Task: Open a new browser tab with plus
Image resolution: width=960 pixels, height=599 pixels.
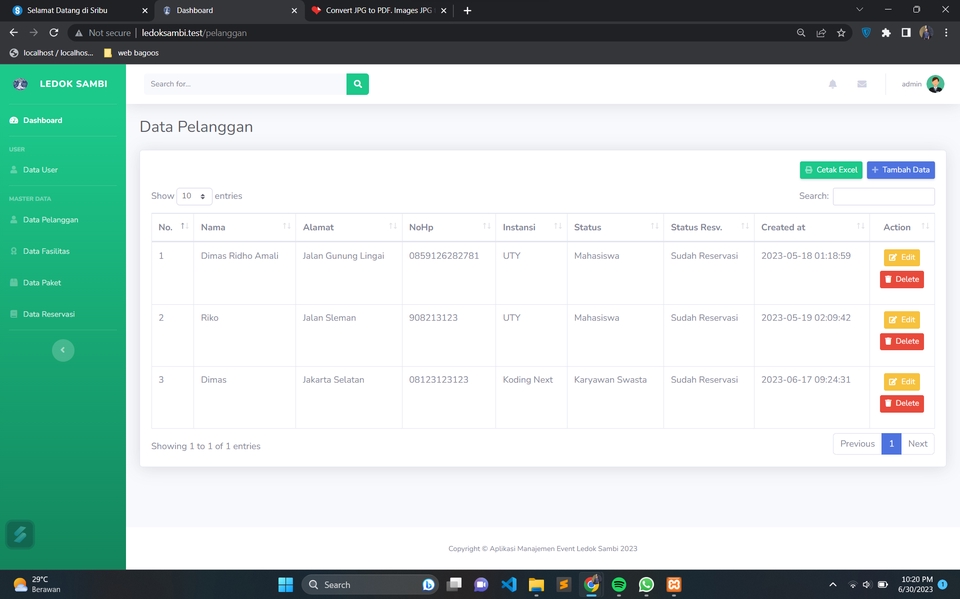Action: (x=467, y=10)
